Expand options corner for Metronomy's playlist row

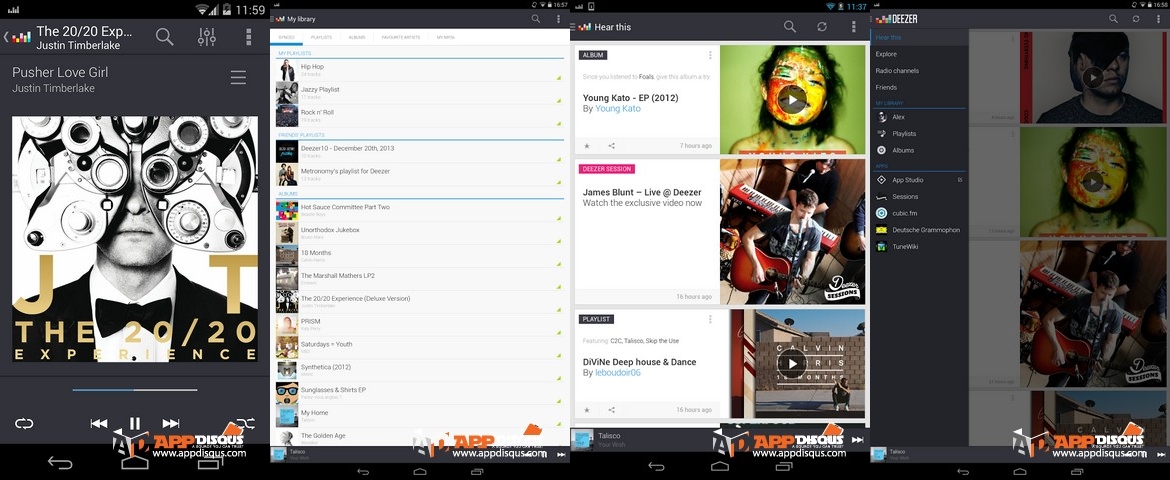(558, 182)
